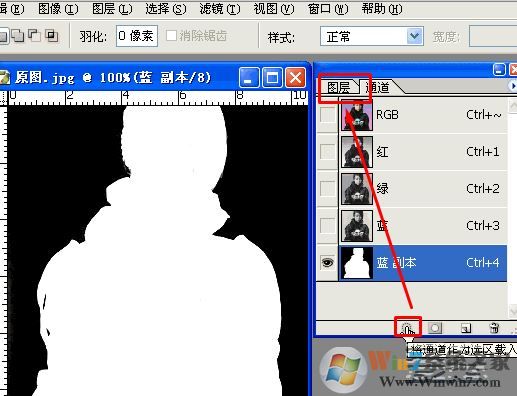The width and height of the screenshot is (517, 396).
Task: Maximize the 原图.jpg document window
Action: tap(272, 77)
